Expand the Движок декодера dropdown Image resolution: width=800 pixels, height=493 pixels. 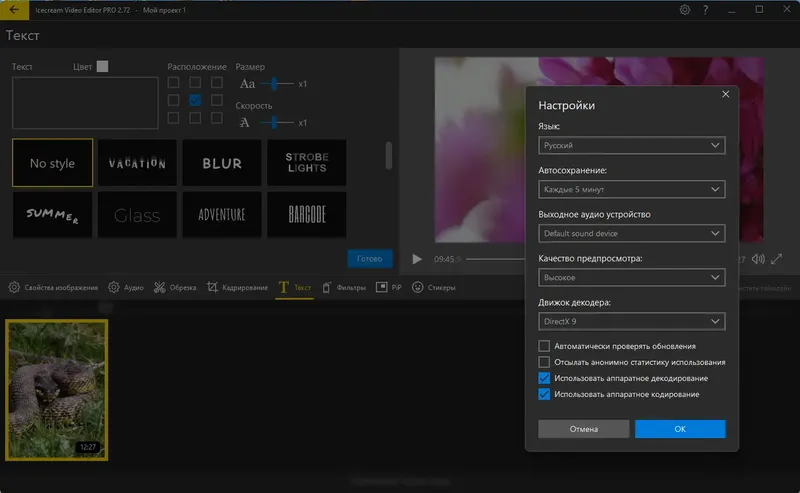click(x=631, y=322)
